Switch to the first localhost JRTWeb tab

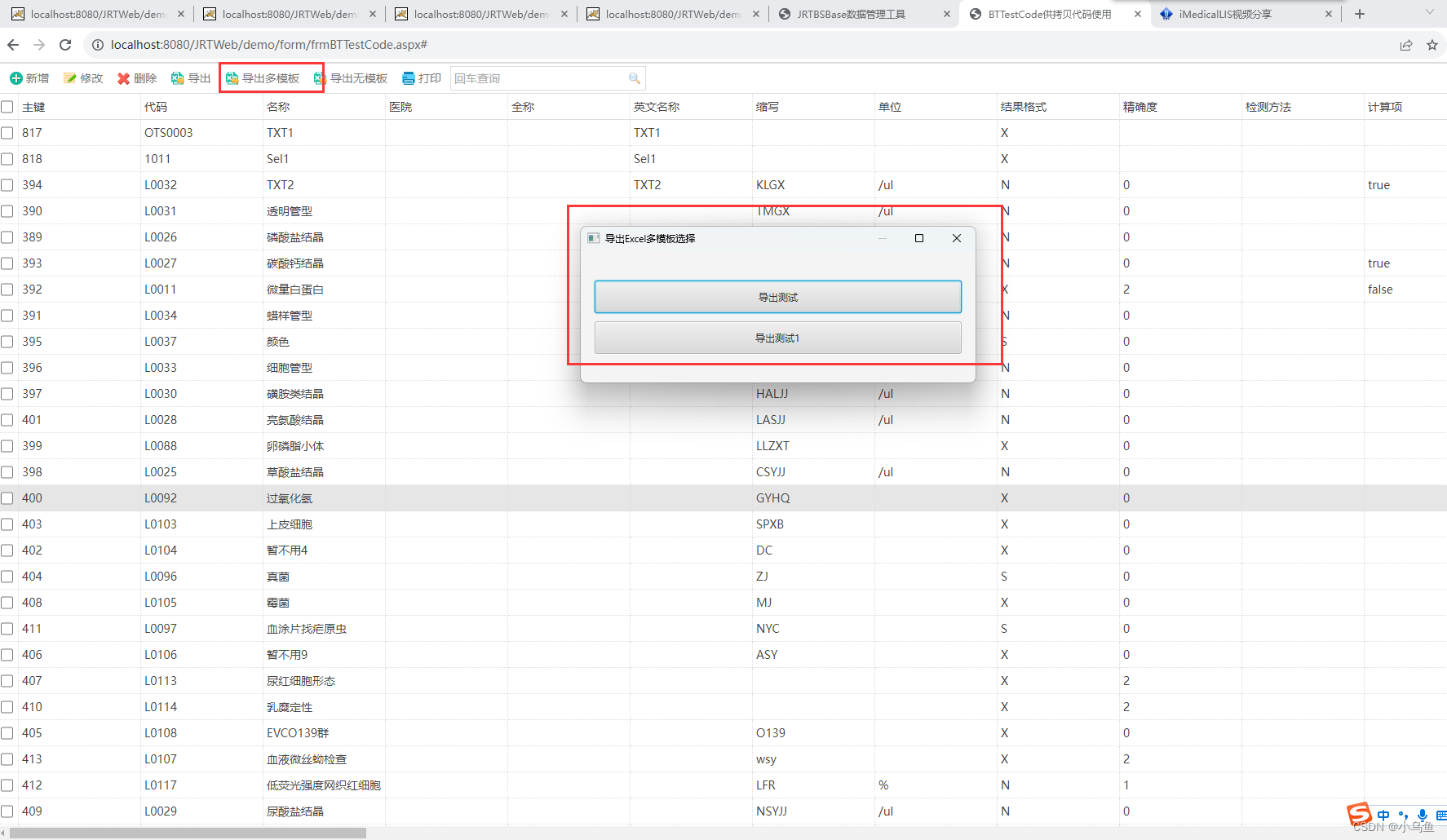coord(97,14)
